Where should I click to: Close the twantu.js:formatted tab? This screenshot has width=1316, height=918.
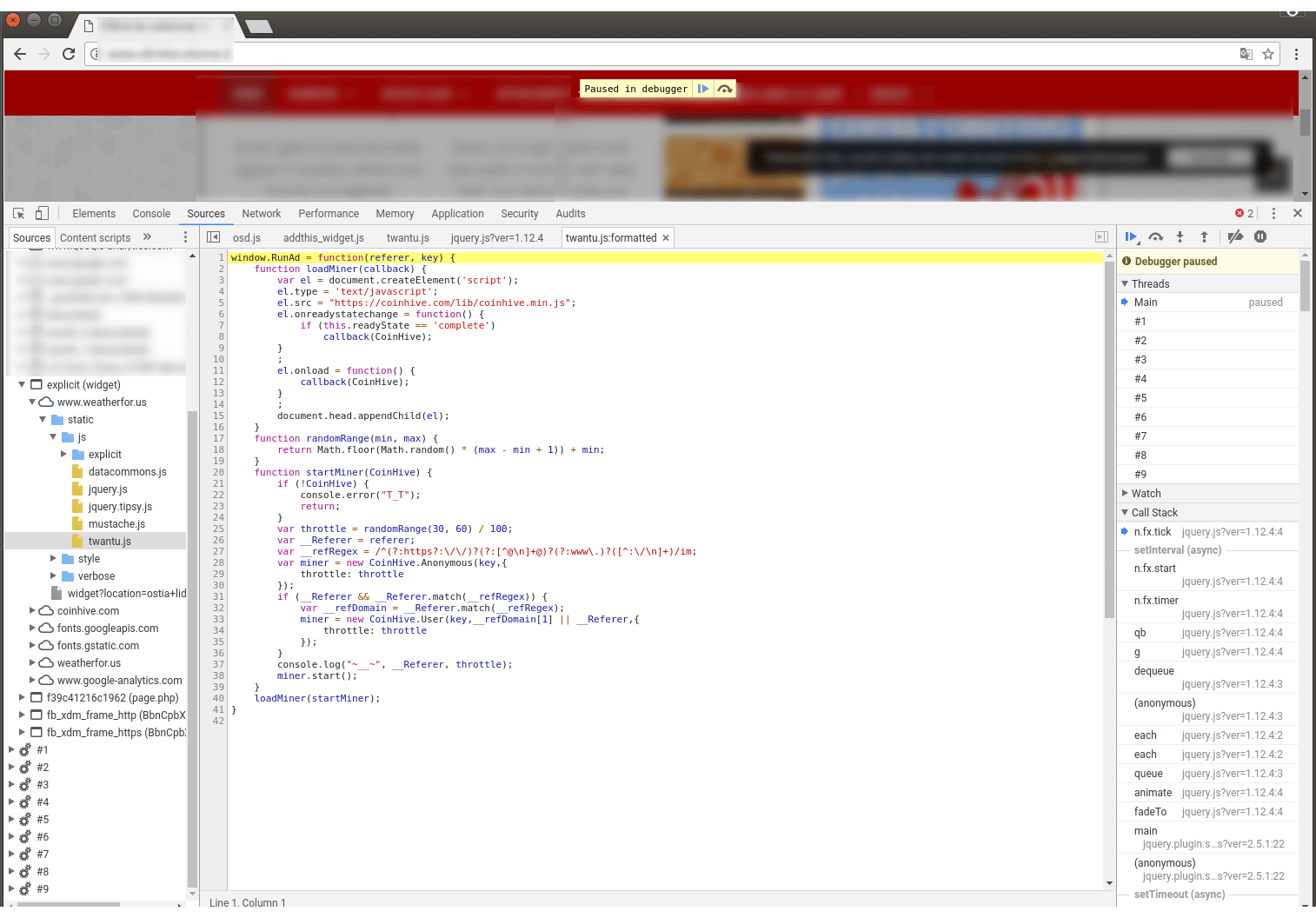coord(666,237)
